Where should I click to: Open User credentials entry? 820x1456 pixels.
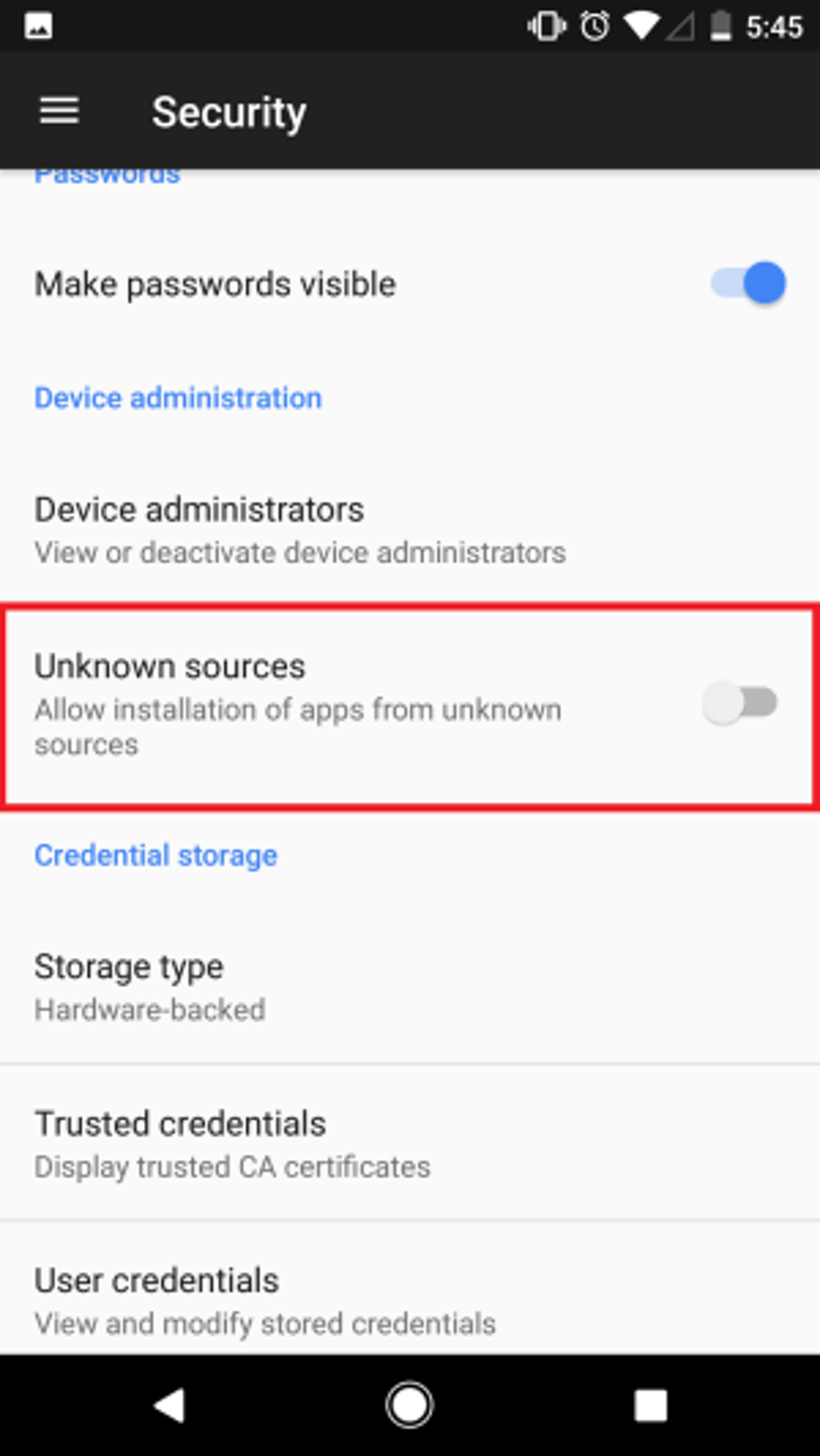pyautogui.click(x=264, y=1299)
